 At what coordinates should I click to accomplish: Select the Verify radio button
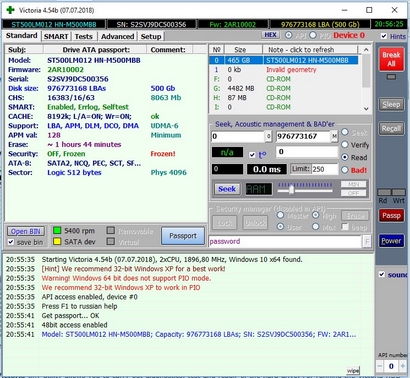pyautogui.click(x=345, y=145)
